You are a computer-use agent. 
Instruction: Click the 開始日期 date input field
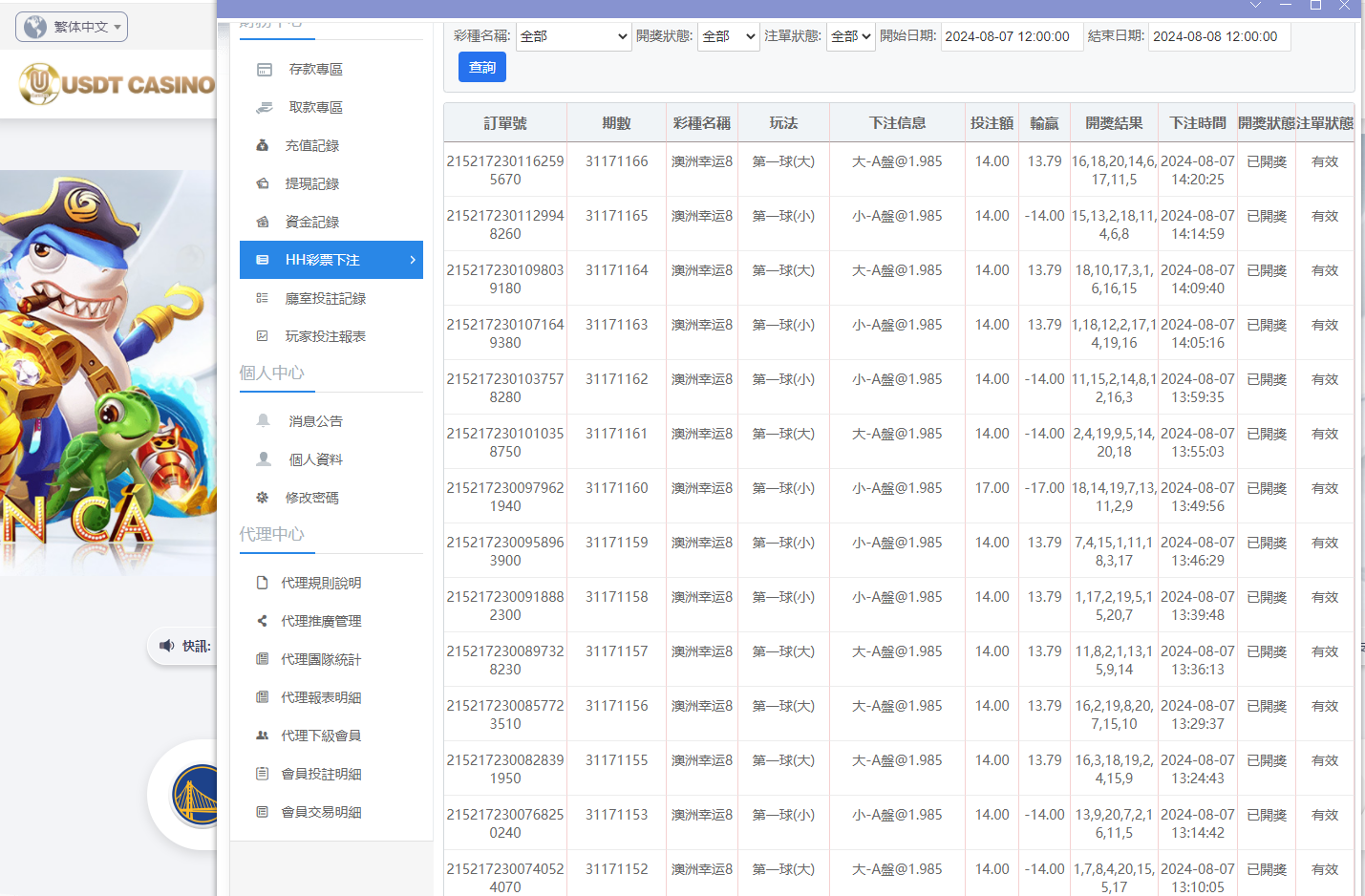click(x=1012, y=35)
